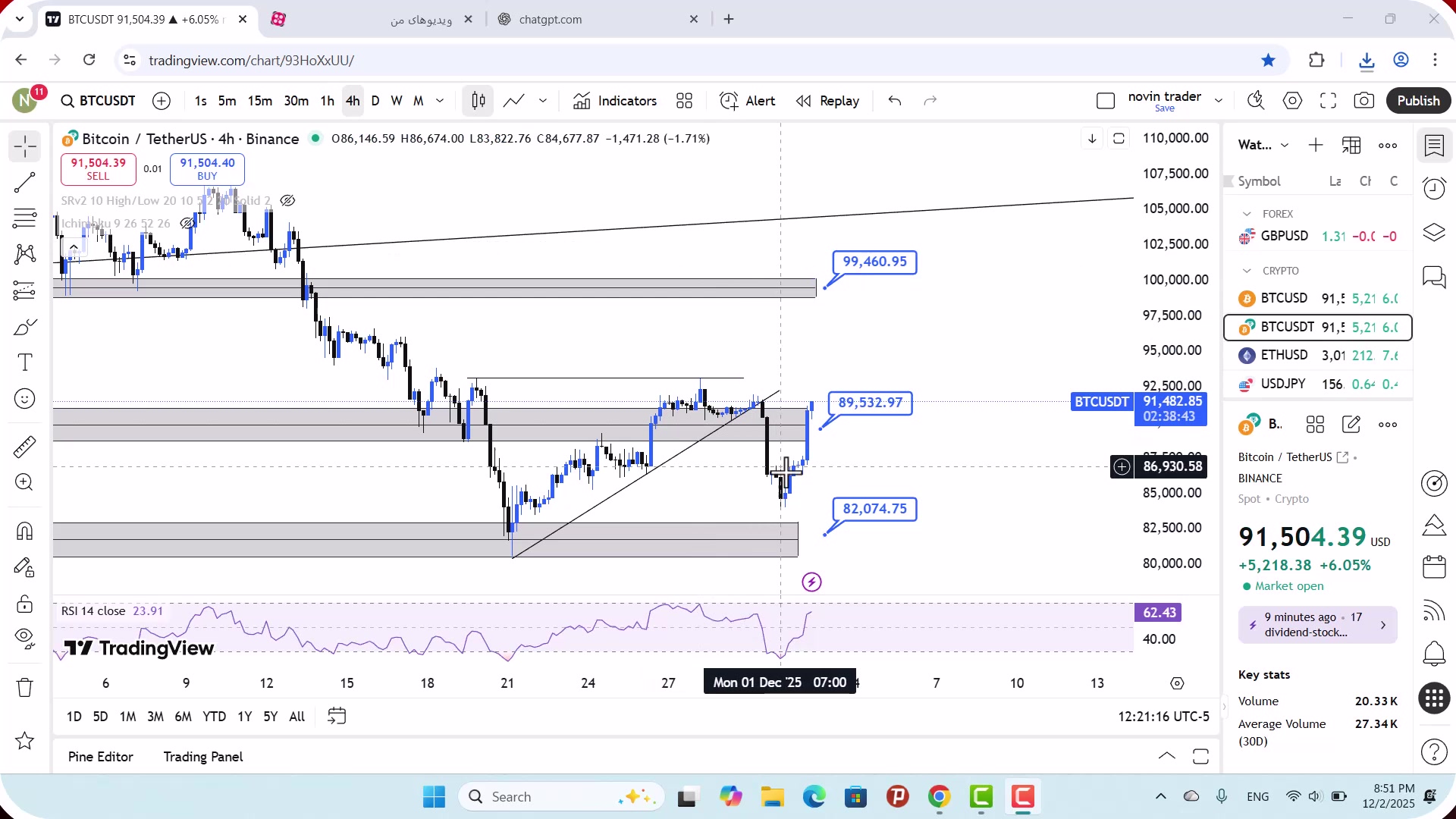1456x819 pixels.
Task: Select the 3M date range
Action: 155,717
